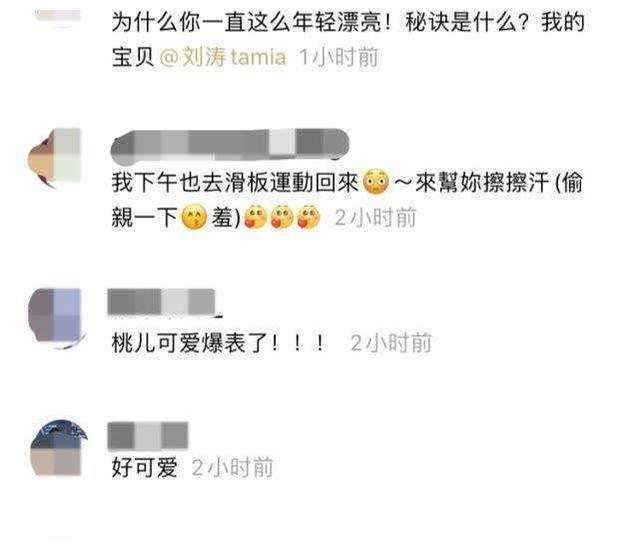Open avatar of the 好可爱 commenter
640x549 pixels.
[x=57, y=448]
